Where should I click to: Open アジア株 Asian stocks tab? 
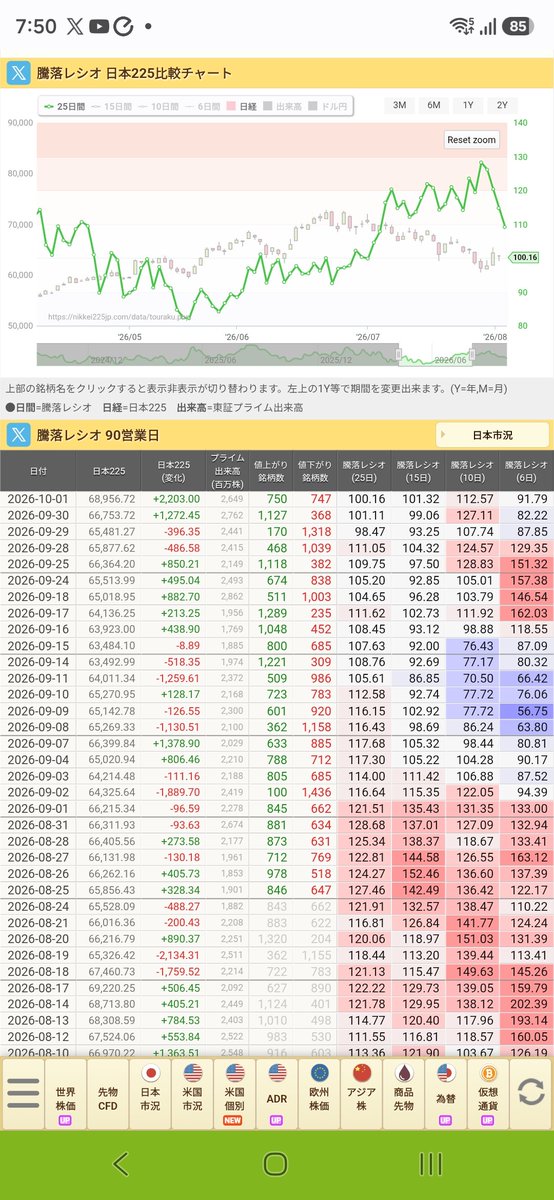coord(361,1093)
